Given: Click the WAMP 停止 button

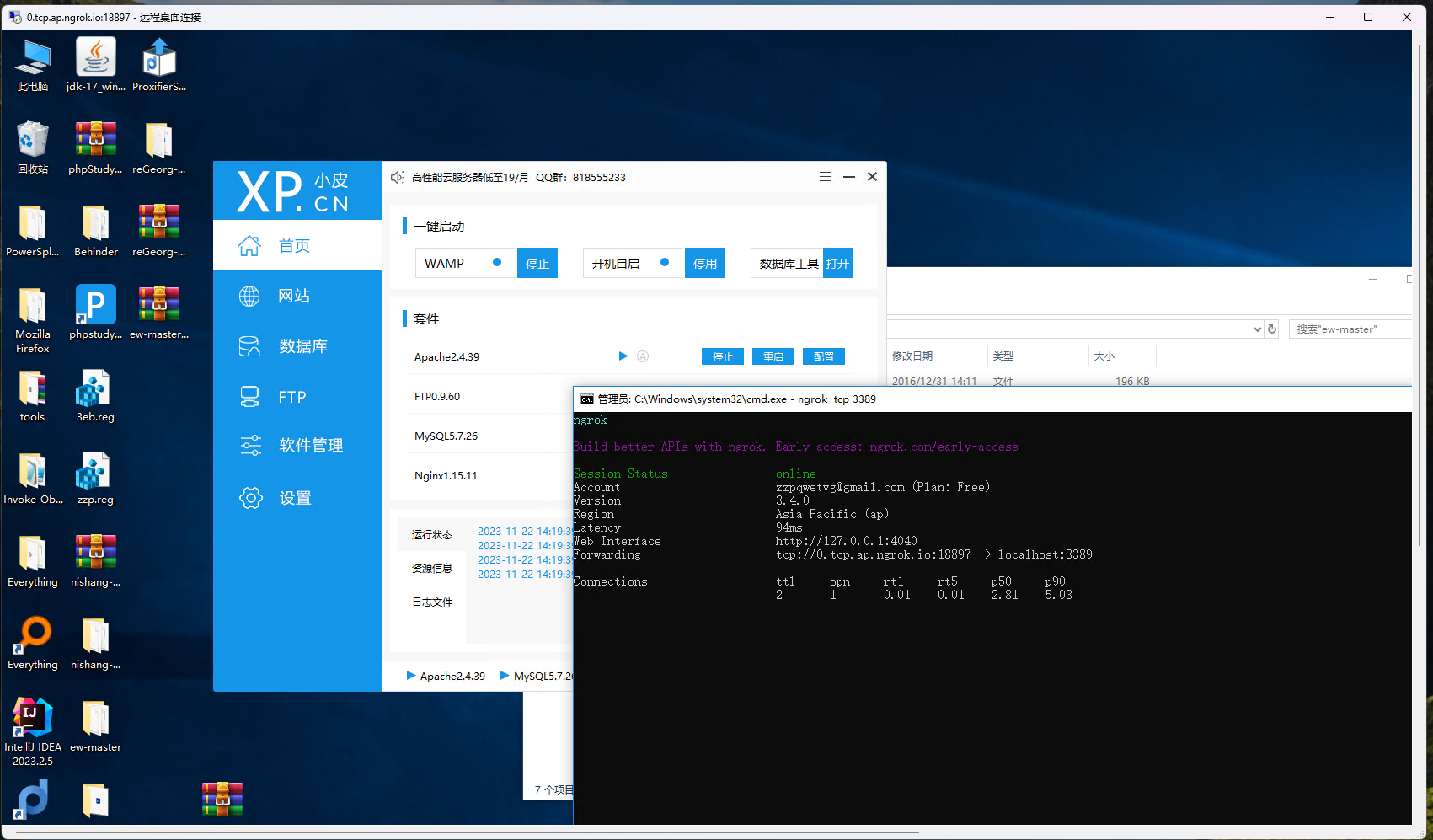Looking at the screenshot, I should click(x=537, y=263).
